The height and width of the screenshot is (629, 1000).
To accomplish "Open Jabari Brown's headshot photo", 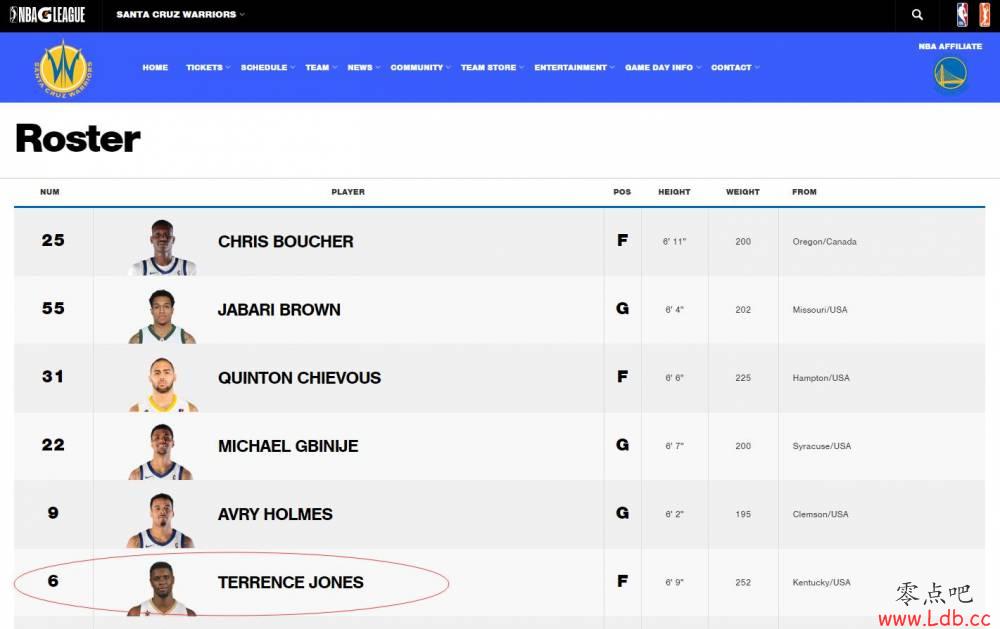I will [162, 316].
